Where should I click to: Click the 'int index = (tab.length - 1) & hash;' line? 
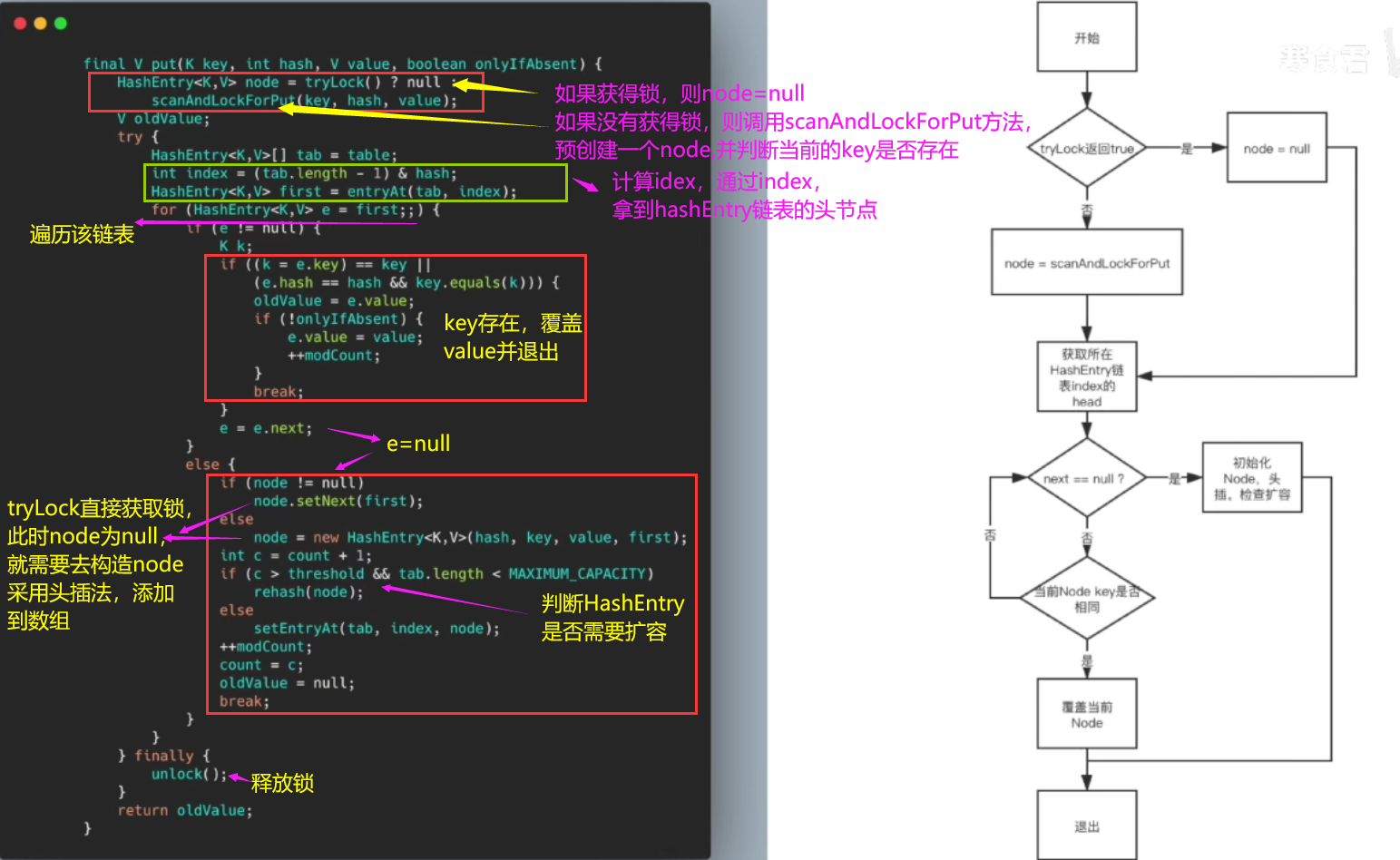point(304,173)
